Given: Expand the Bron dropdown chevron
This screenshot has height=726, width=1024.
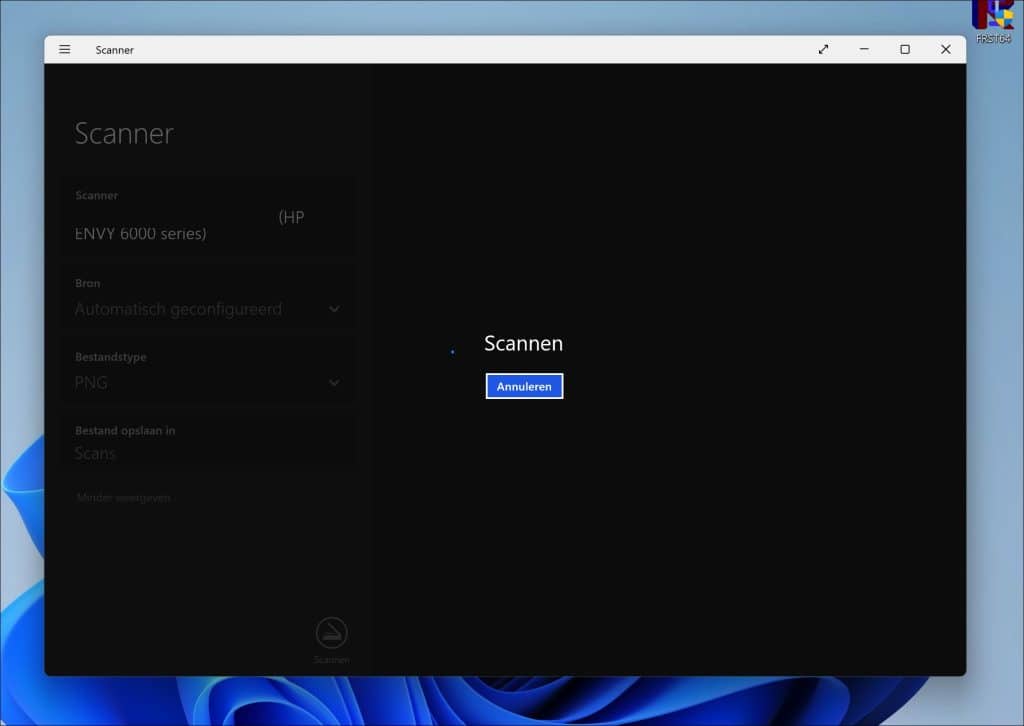Looking at the screenshot, I should tap(334, 309).
